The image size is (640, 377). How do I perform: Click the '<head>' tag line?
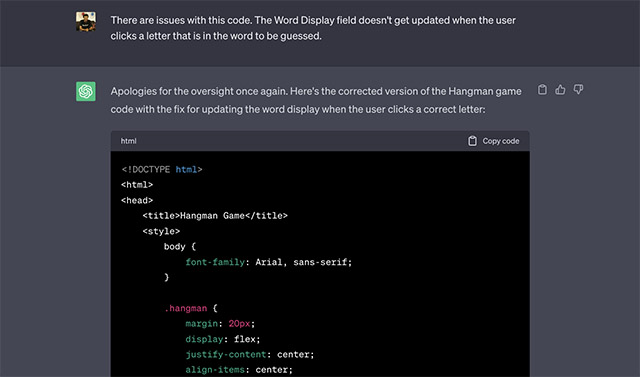(x=137, y=200)
